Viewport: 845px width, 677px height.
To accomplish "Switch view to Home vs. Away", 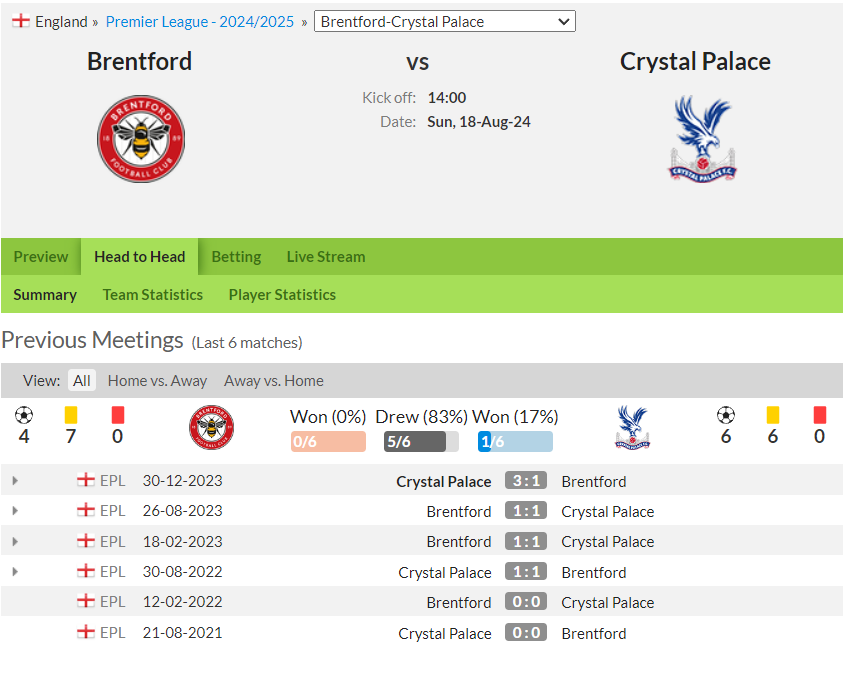I will point(157,381).
